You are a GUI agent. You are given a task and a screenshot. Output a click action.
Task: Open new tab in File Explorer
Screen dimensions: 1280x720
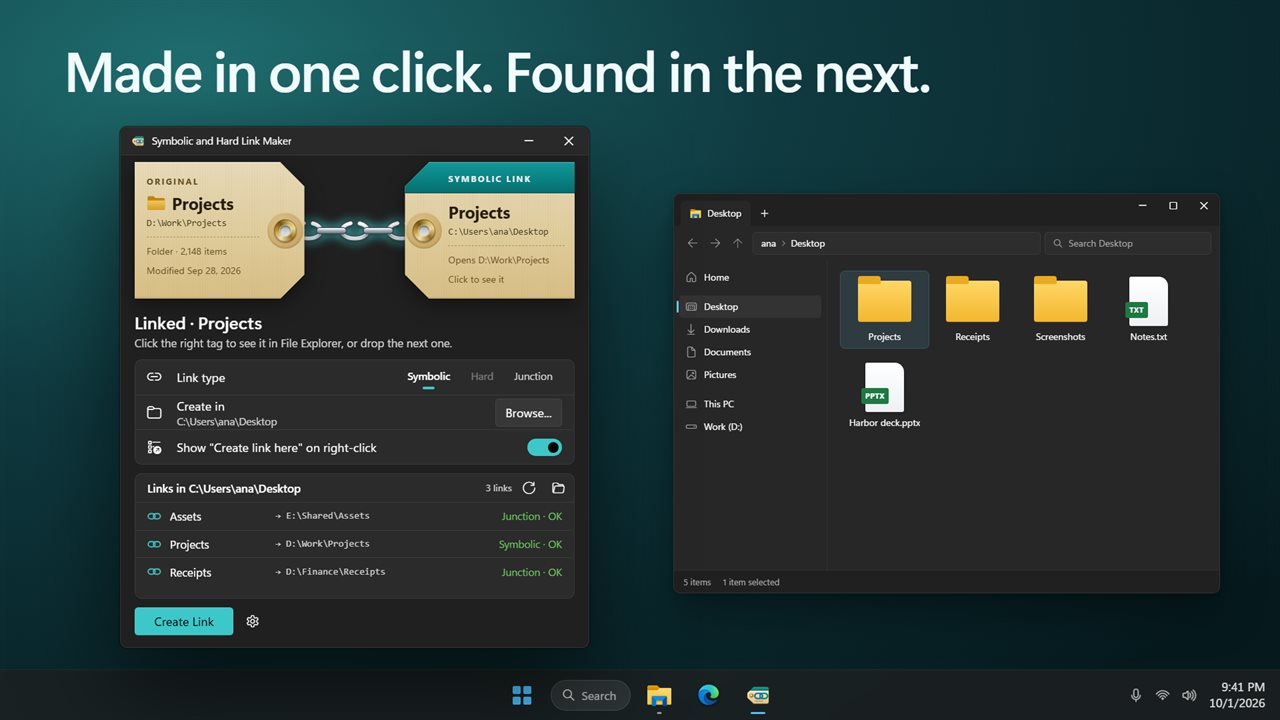click(x=764, y=213)
